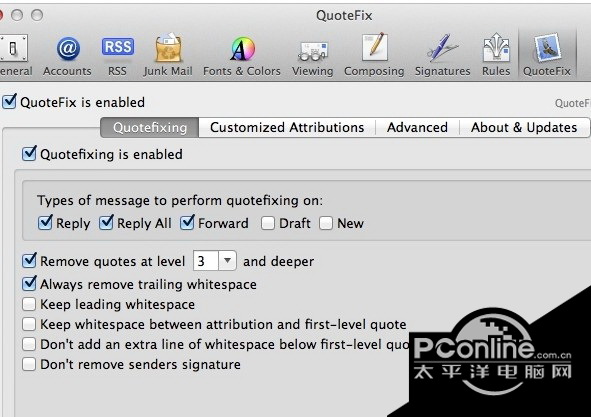Uncheck the Forward message type
The image size is (591, 417).
(187, 223)
